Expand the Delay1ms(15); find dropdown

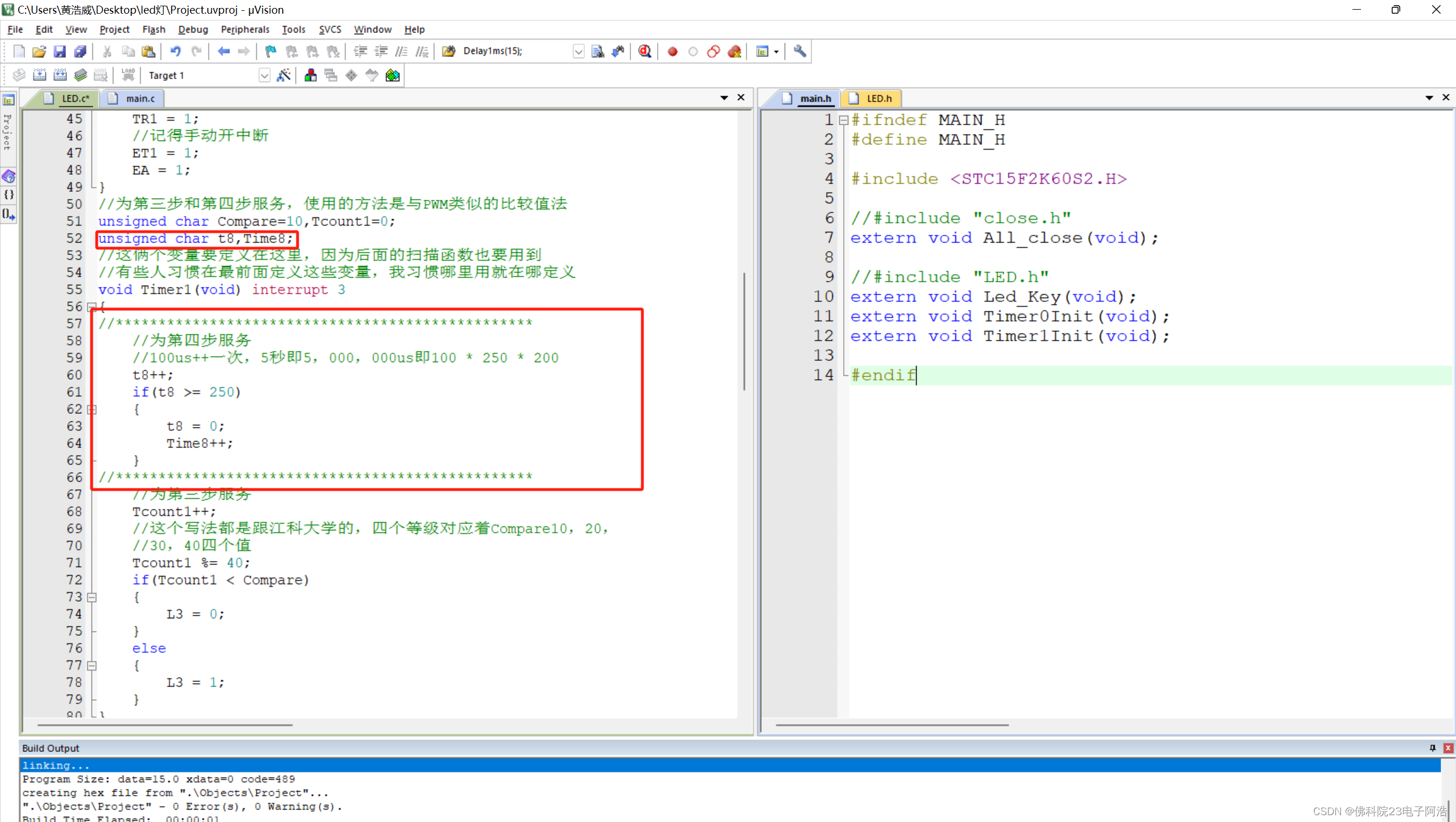578,51
